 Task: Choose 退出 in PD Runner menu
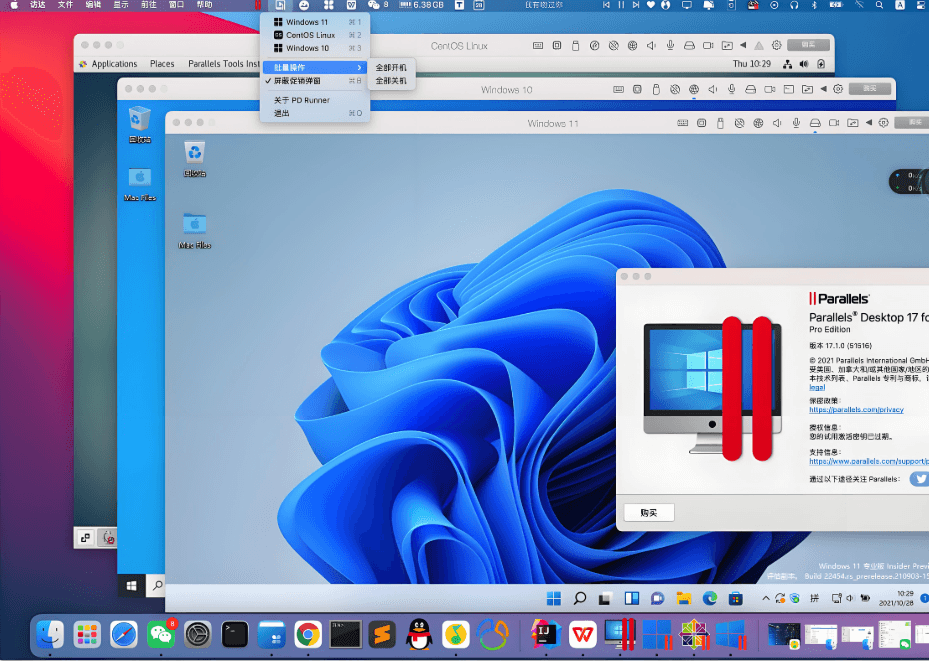click(x=315, y=113)
